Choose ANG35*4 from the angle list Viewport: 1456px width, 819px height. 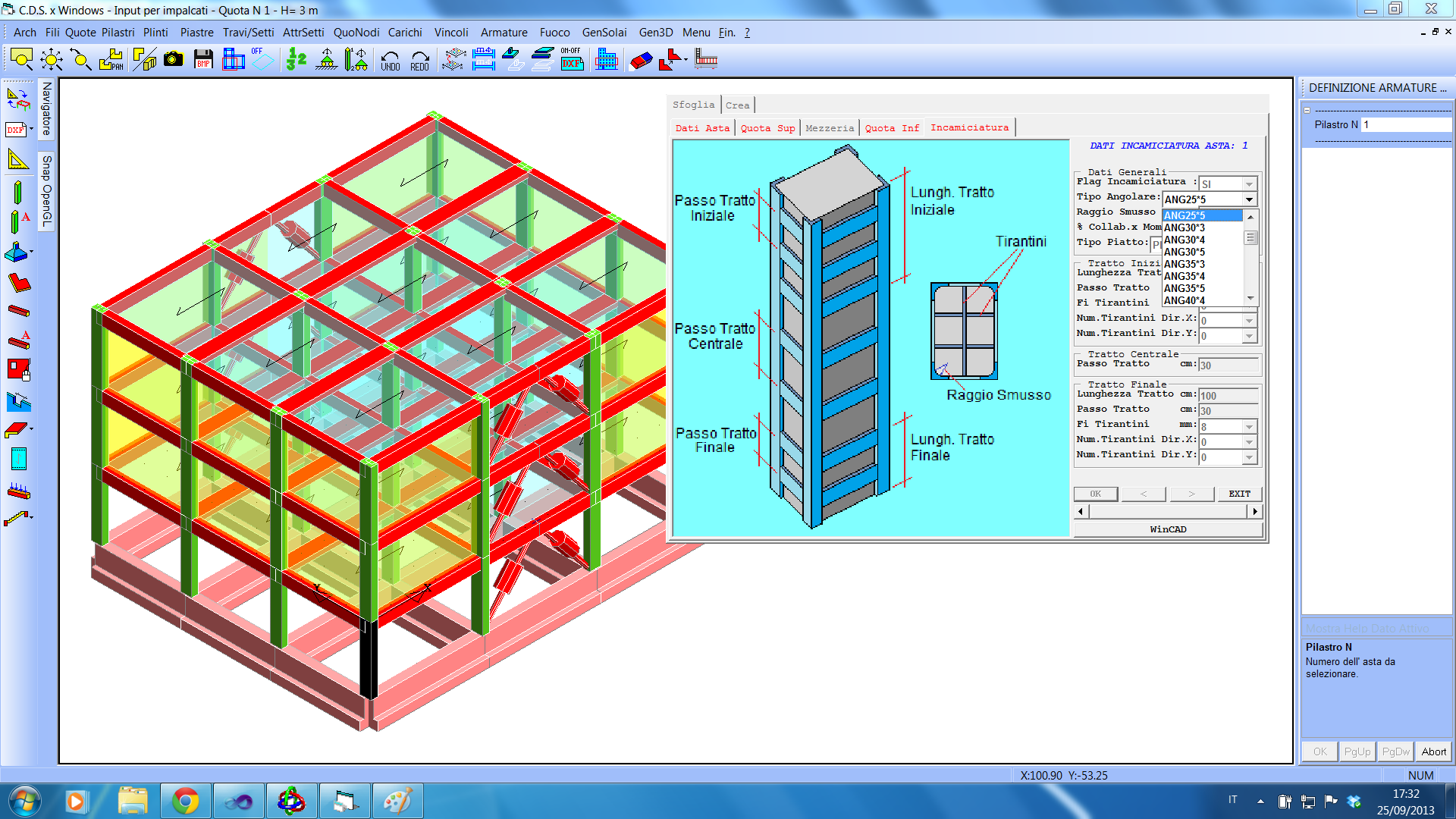click(1185, 276)
